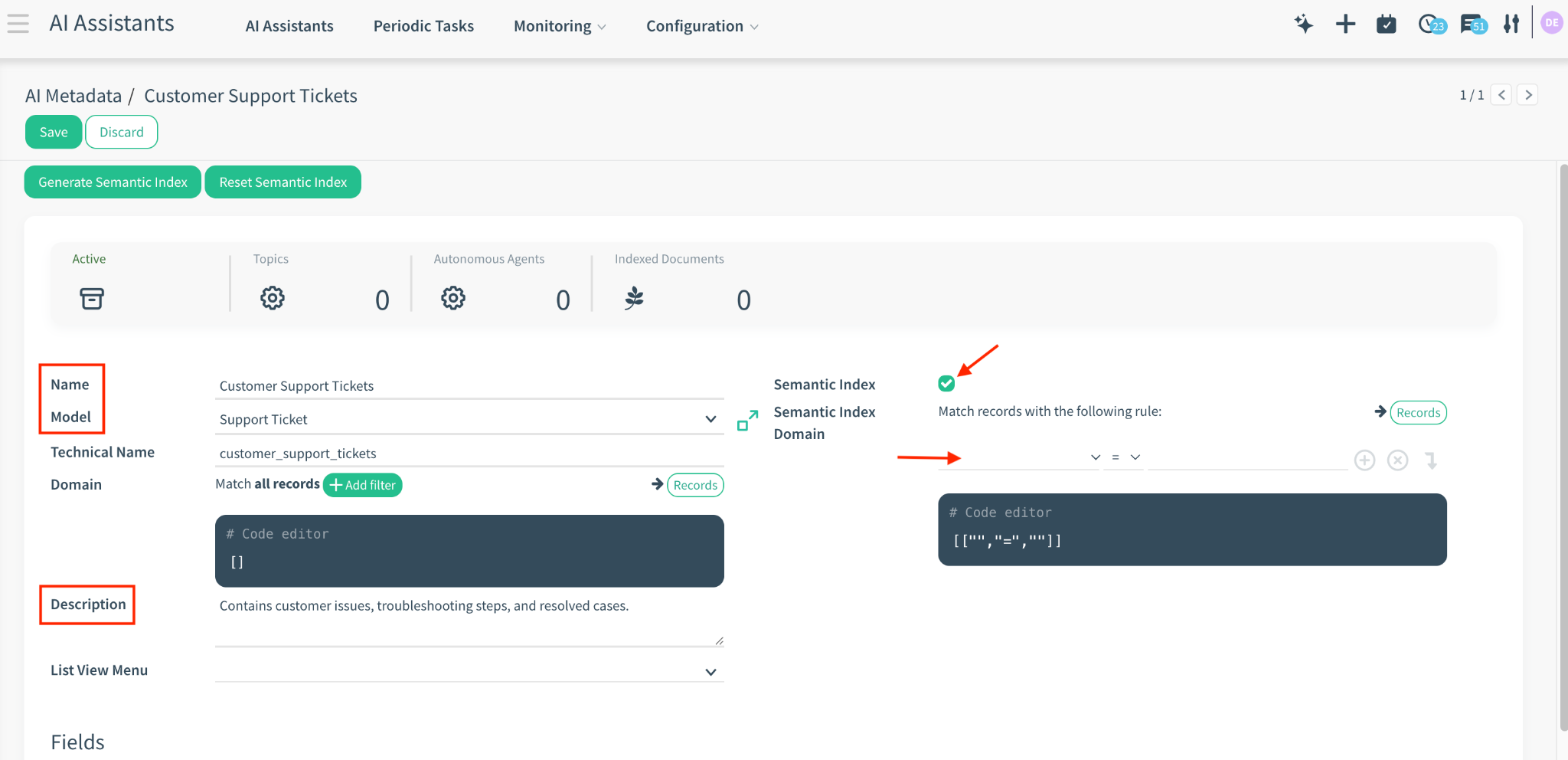Open the Periodic Tasks menu item
The height and width of the screenshot is (760, 1568).
click(423, 26)
